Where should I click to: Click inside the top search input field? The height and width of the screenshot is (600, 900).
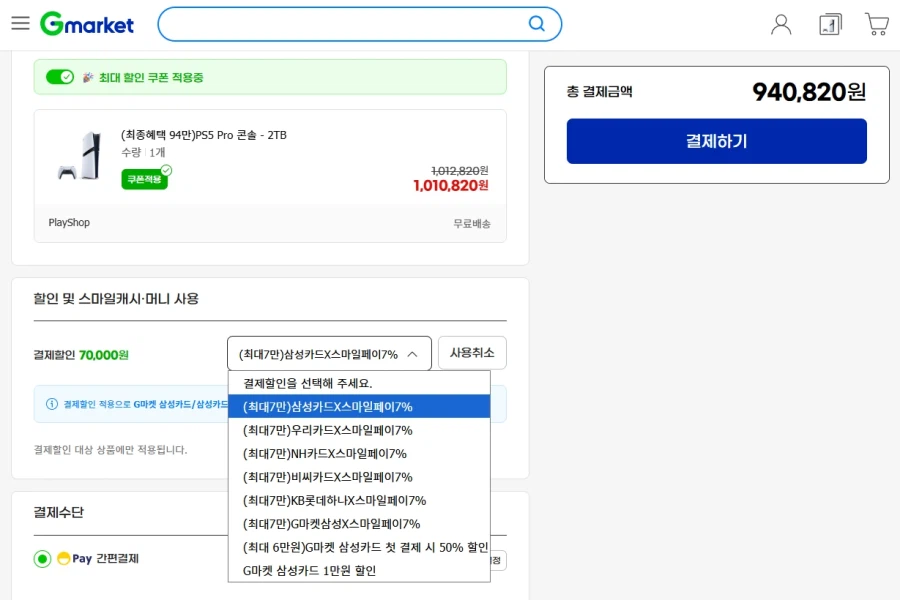[350, 22]
